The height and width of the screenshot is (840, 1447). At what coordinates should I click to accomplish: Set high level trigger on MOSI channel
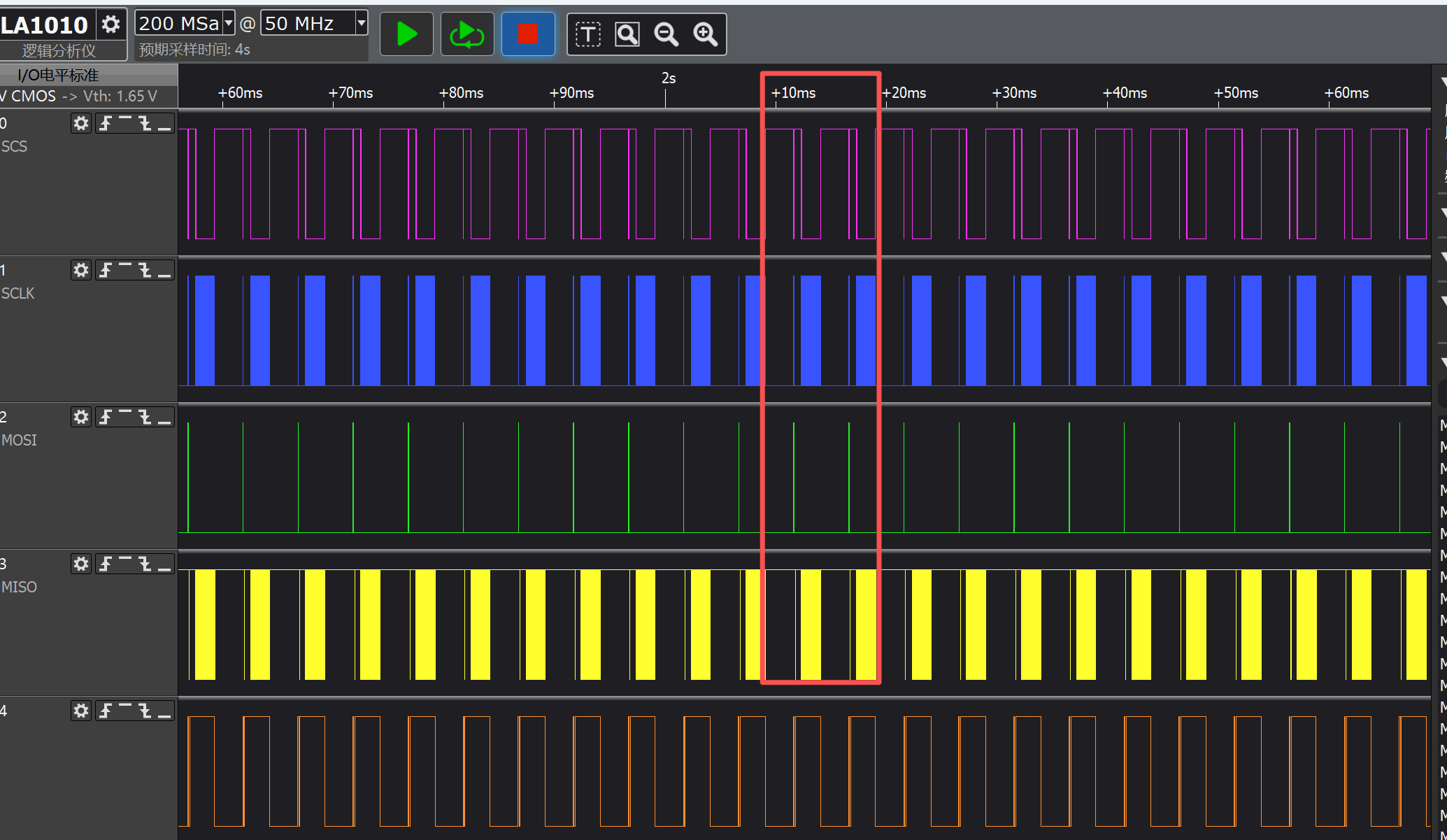tap(125, 418)
